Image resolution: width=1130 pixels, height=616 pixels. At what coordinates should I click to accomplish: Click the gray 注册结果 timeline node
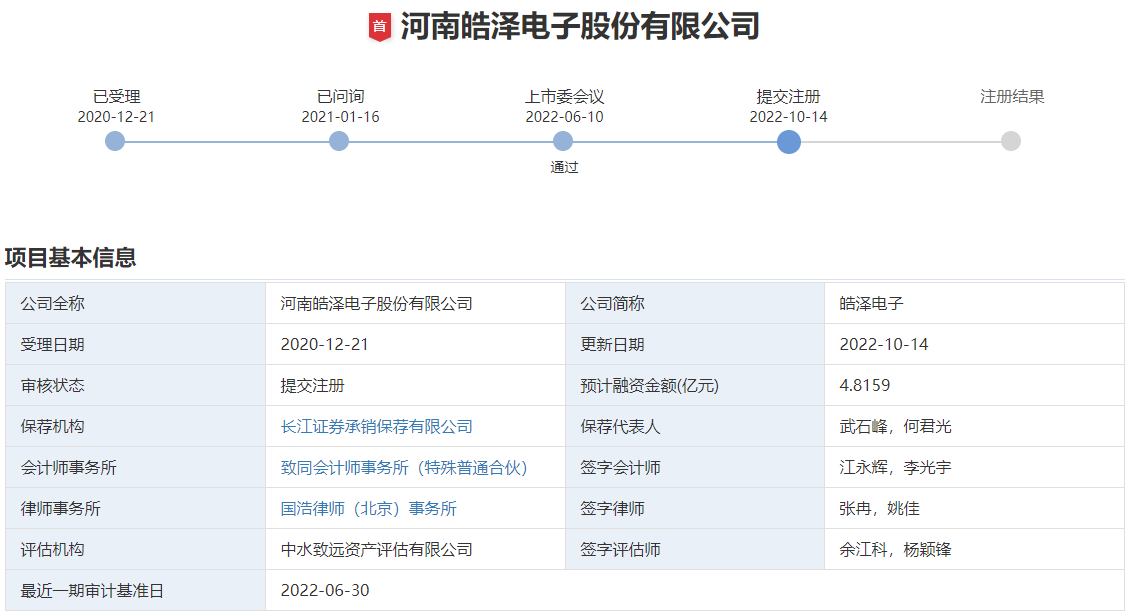[1011, 141]
